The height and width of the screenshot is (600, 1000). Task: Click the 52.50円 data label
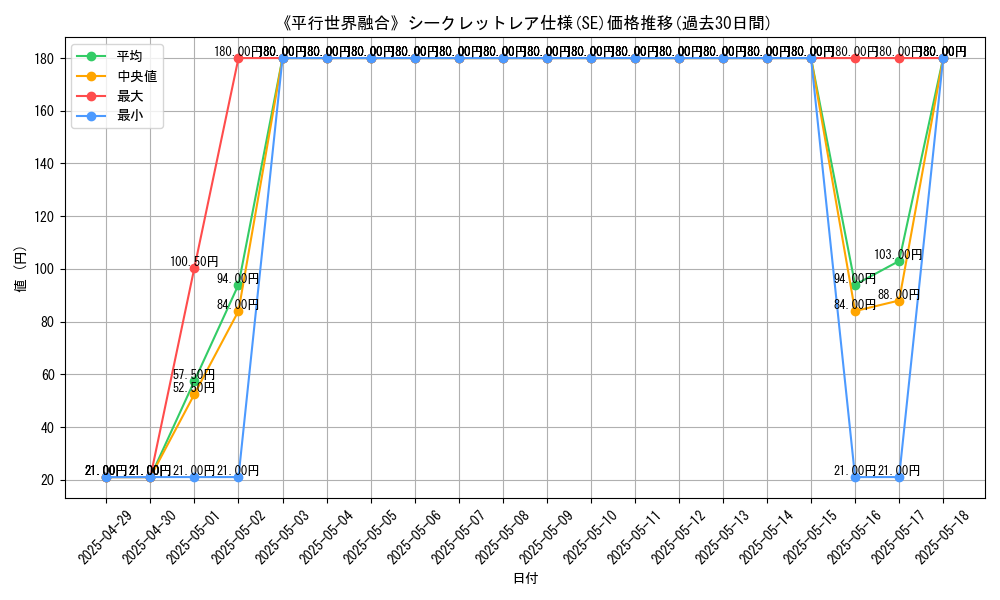coord(194,388)
